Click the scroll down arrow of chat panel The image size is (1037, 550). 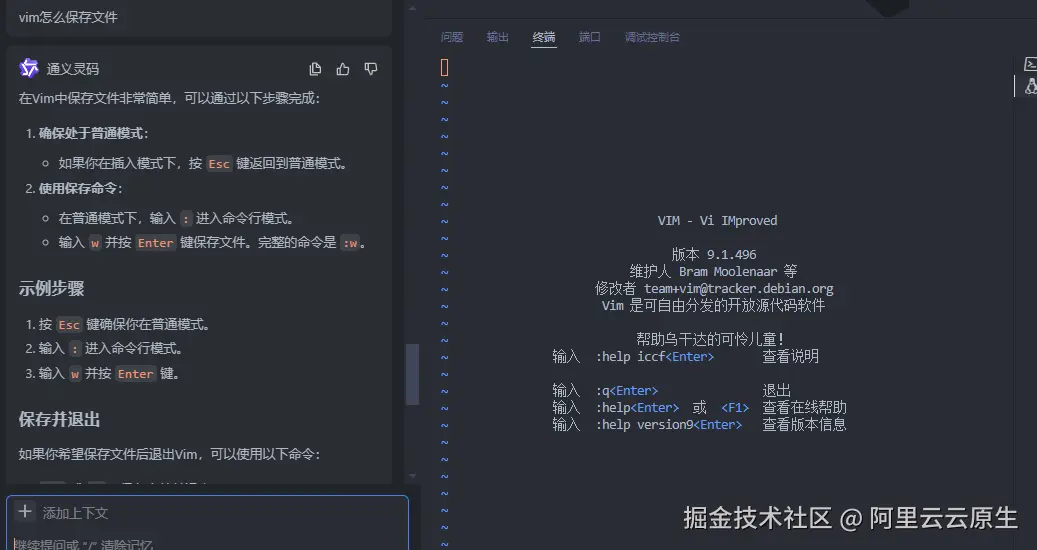tap(412, 475)
